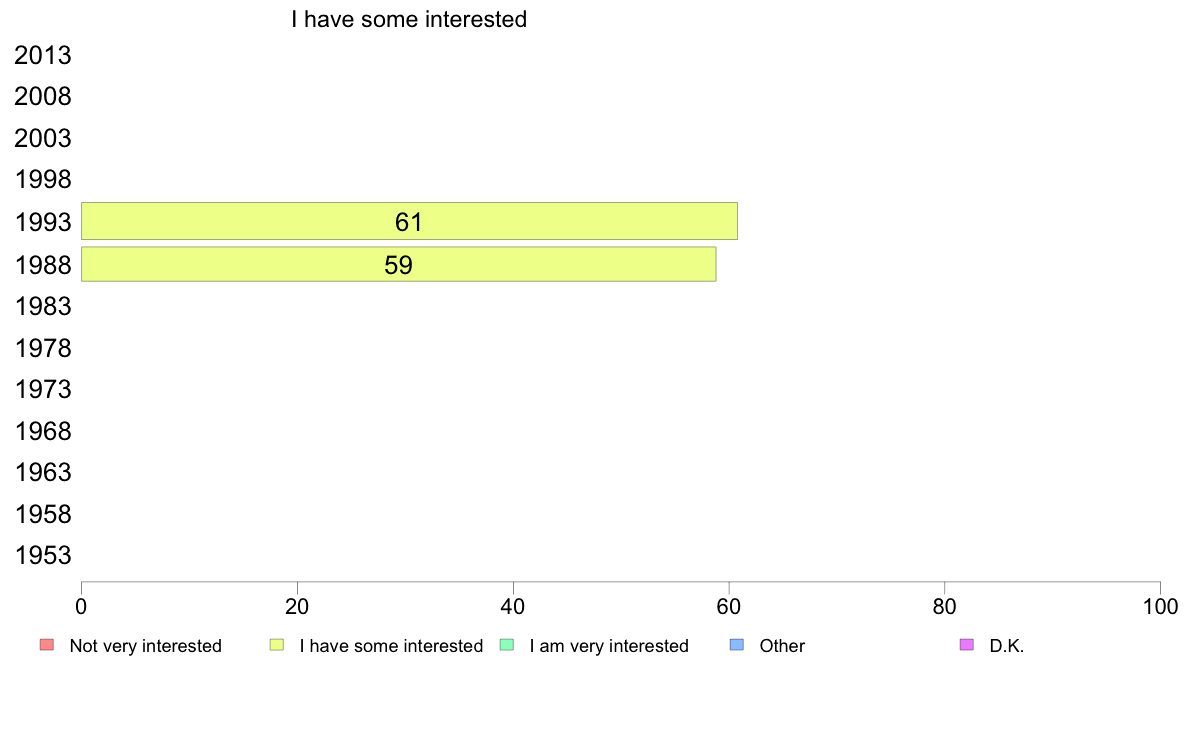Click the Other legend text label
The height and width of the screenshot is (736, 1188).
[782, 646]
